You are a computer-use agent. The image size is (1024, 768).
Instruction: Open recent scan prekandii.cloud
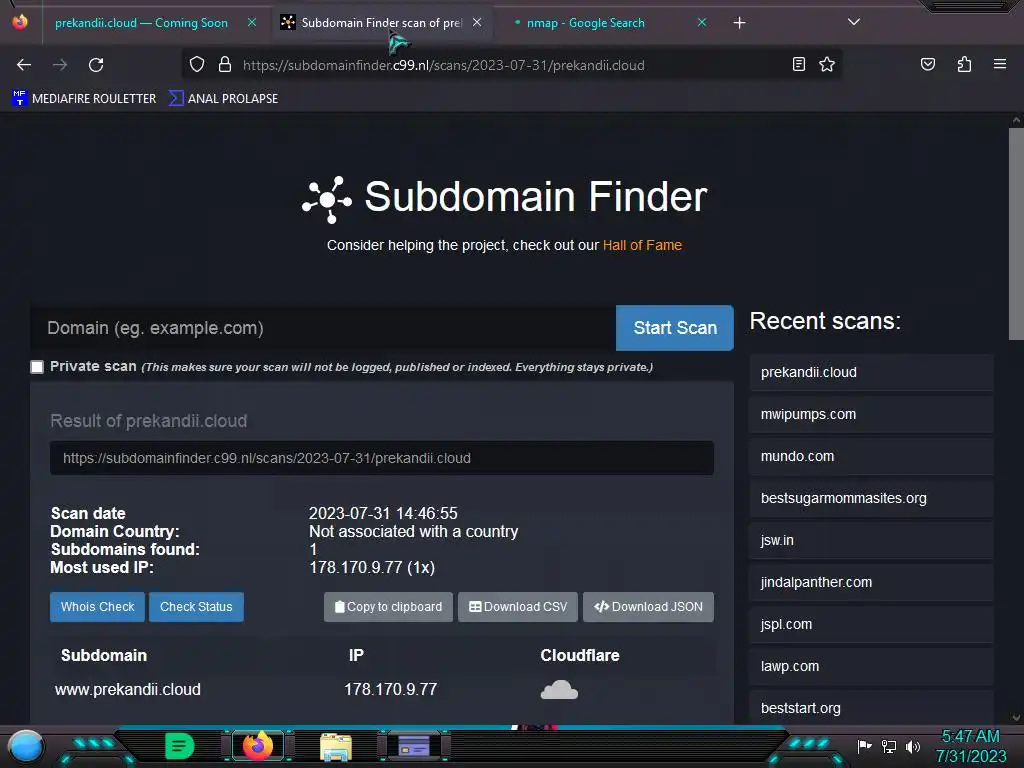pos(871,372)
